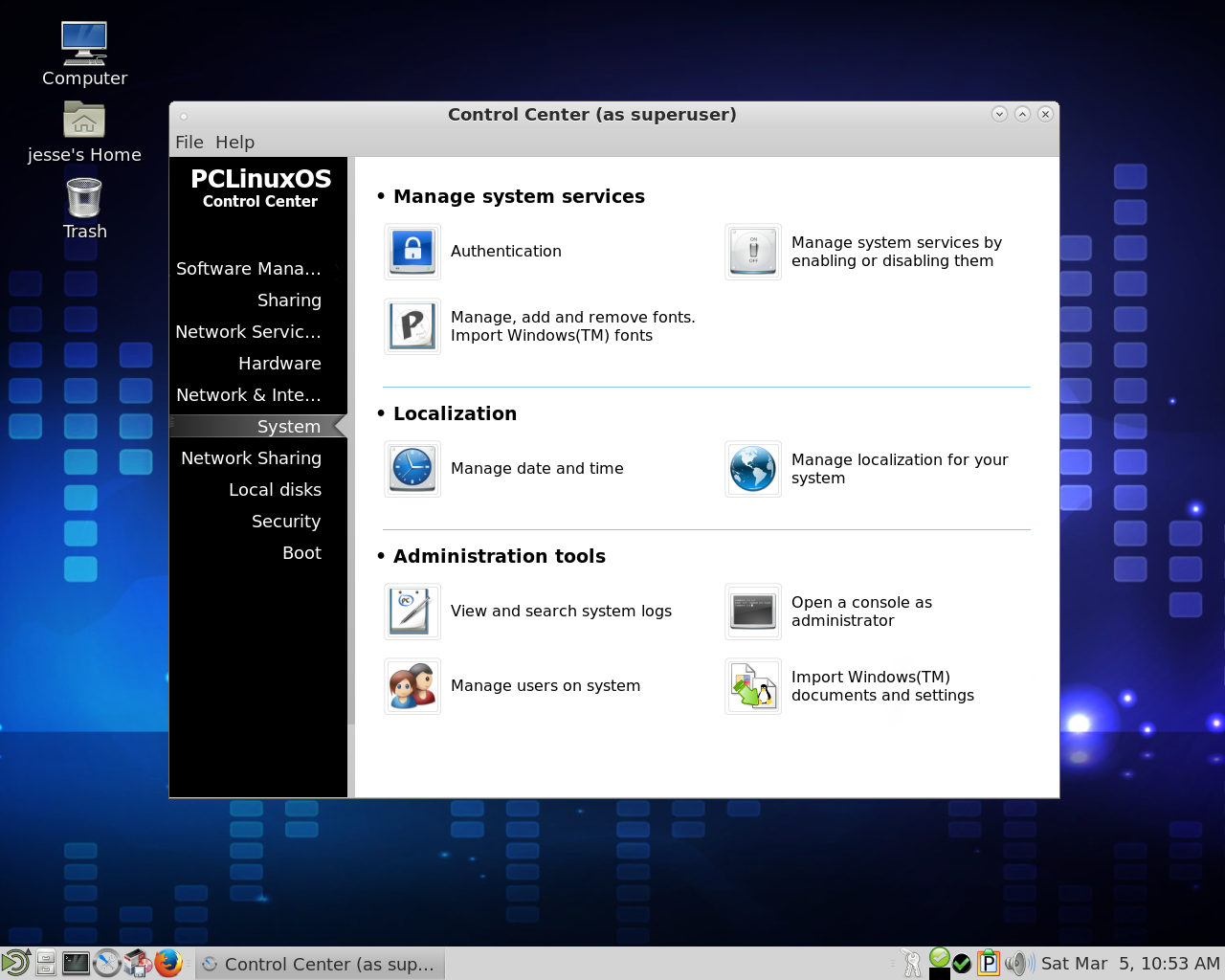Click the clipboard tray icon

click(x=989, y=963)
